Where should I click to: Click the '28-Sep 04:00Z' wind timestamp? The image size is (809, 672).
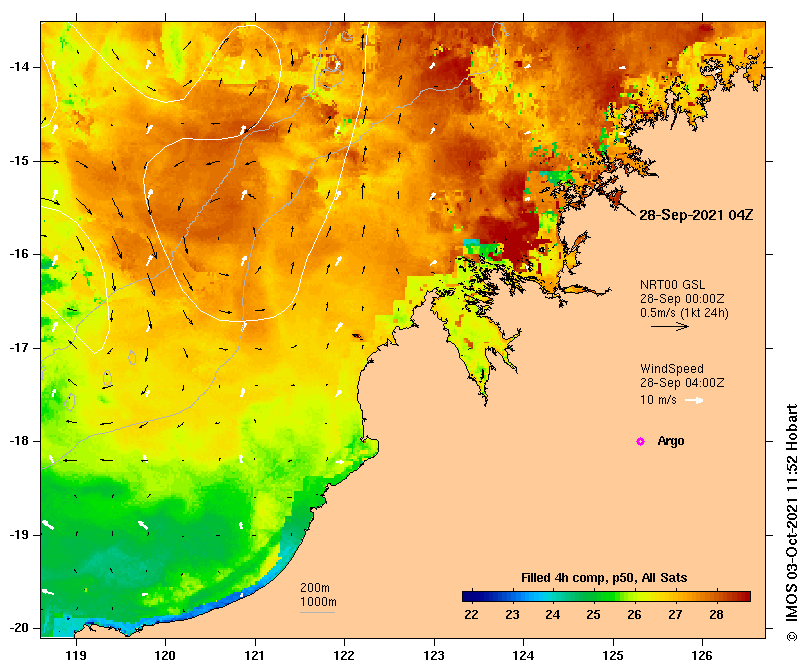point(682,383)
